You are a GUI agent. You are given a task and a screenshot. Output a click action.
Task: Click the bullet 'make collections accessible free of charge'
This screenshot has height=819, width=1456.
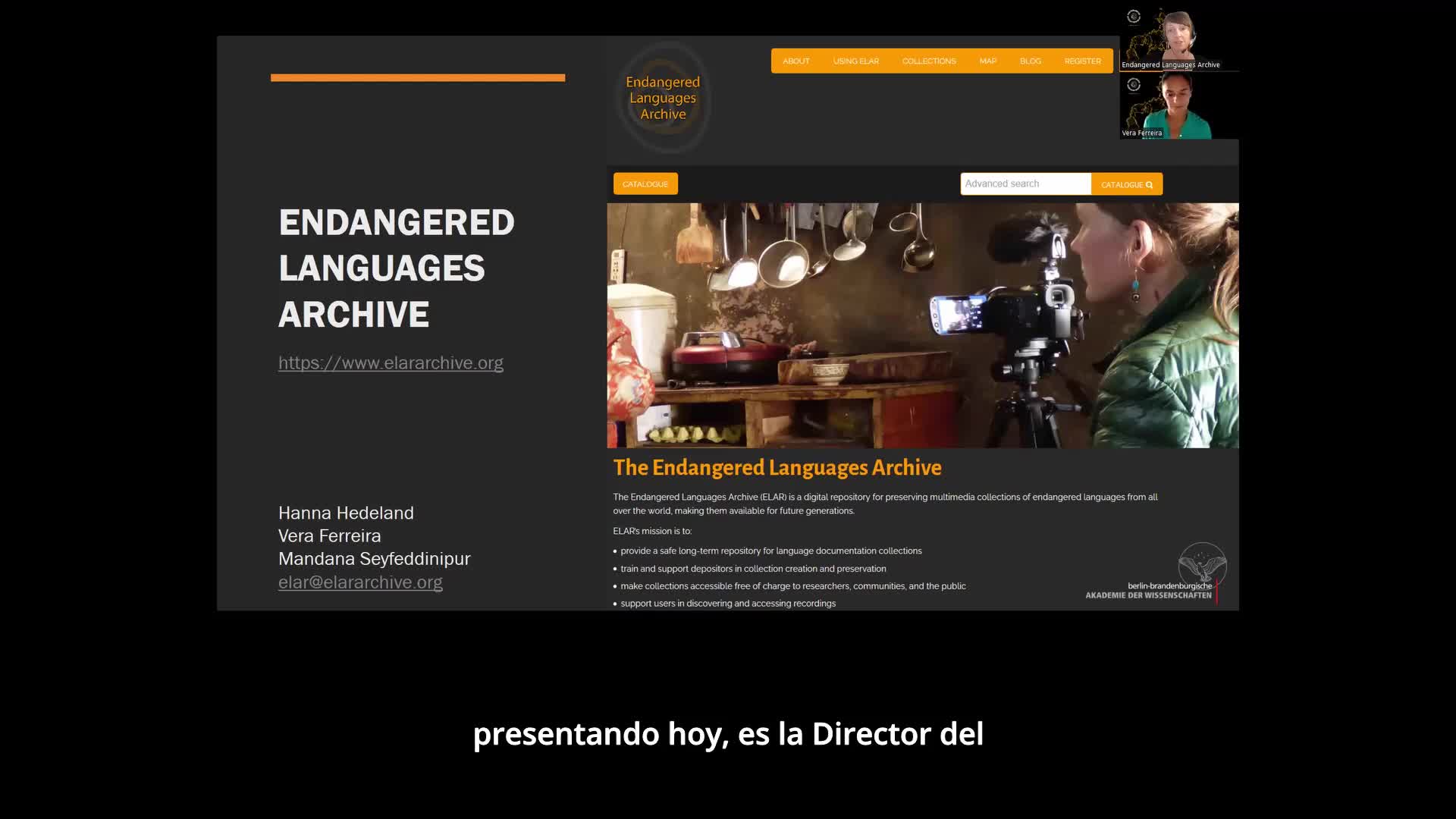pyautogui.click(x=789, y=586)
